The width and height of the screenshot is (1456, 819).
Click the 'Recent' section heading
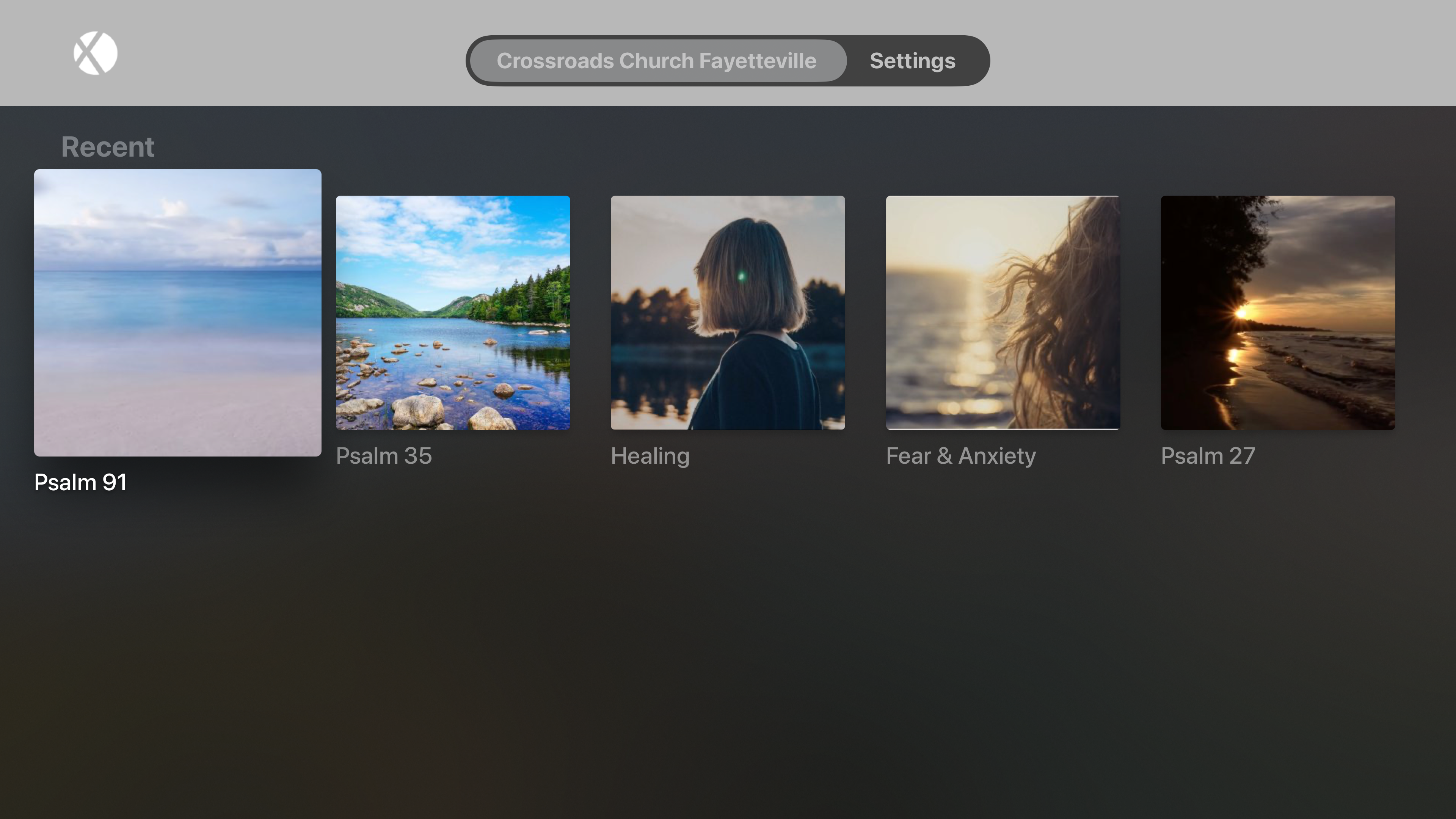pos(107,147)
